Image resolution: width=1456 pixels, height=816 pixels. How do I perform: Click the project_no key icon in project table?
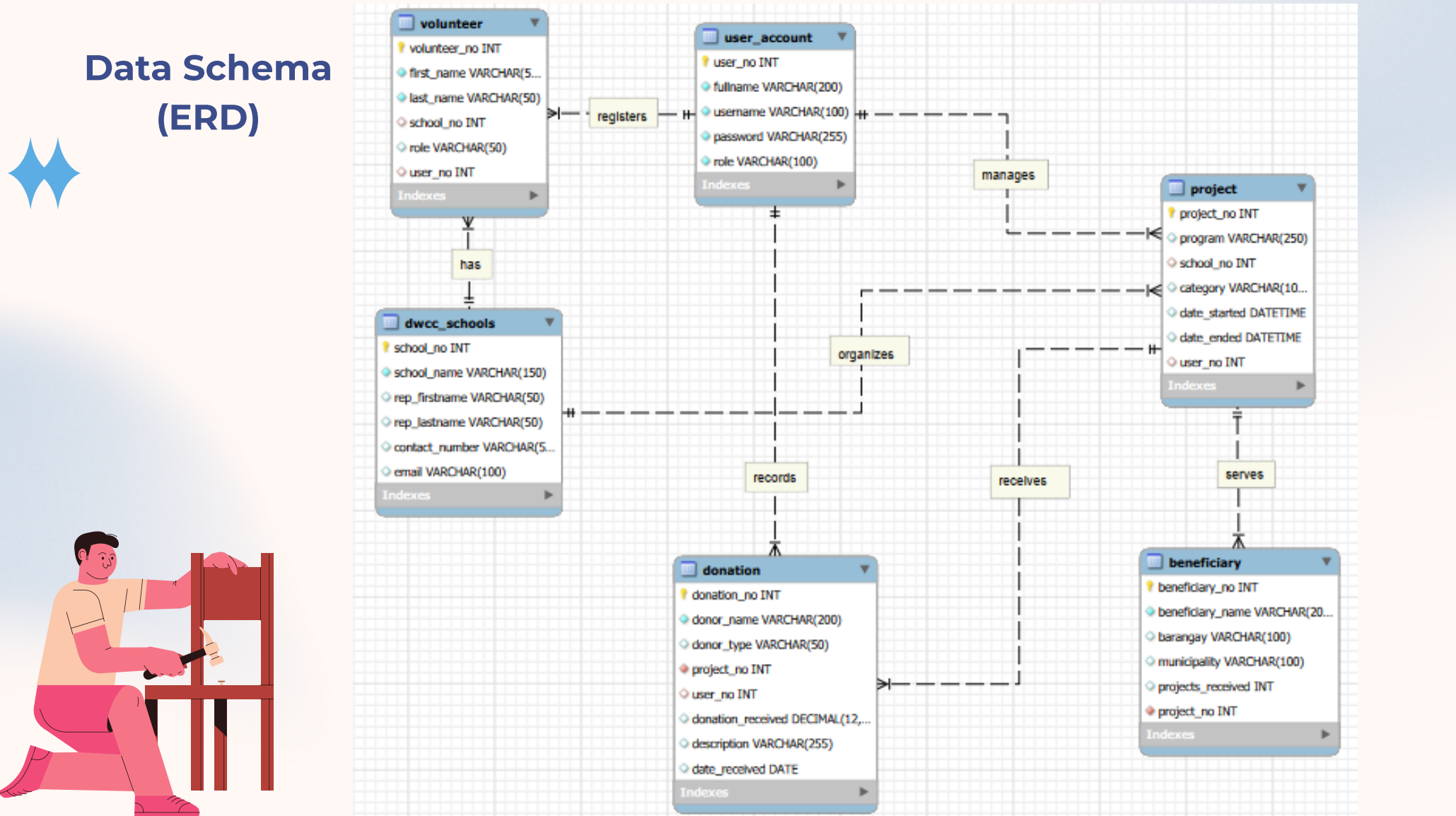(x=1171, y=213)
